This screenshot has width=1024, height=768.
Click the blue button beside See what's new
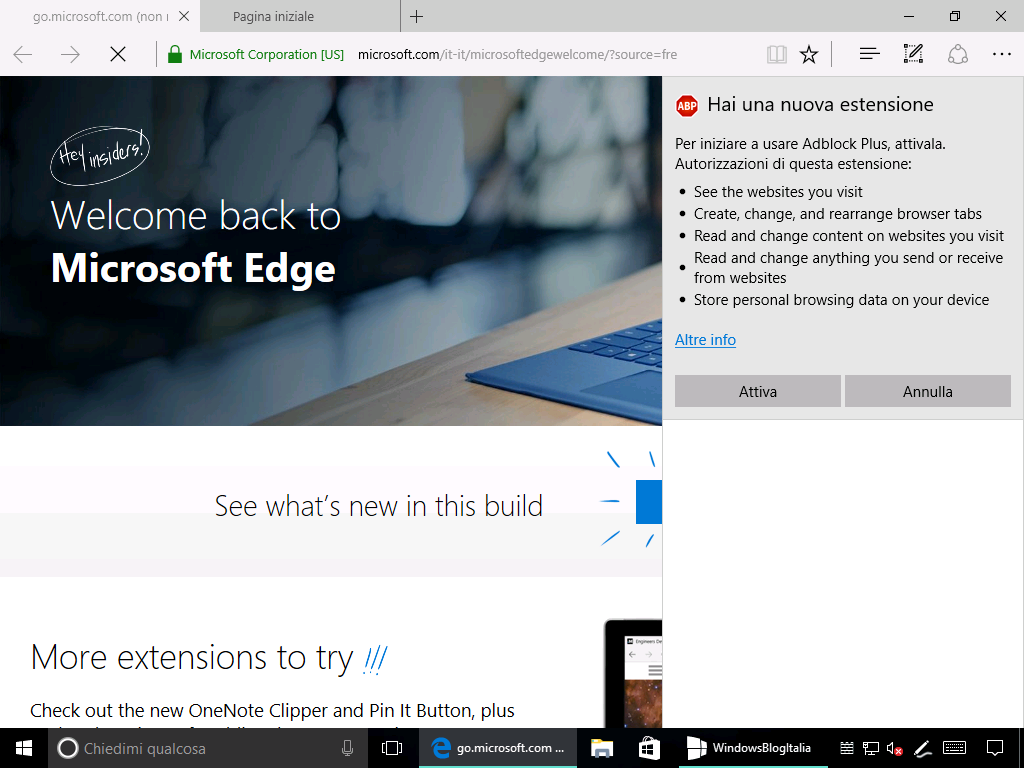648,501
